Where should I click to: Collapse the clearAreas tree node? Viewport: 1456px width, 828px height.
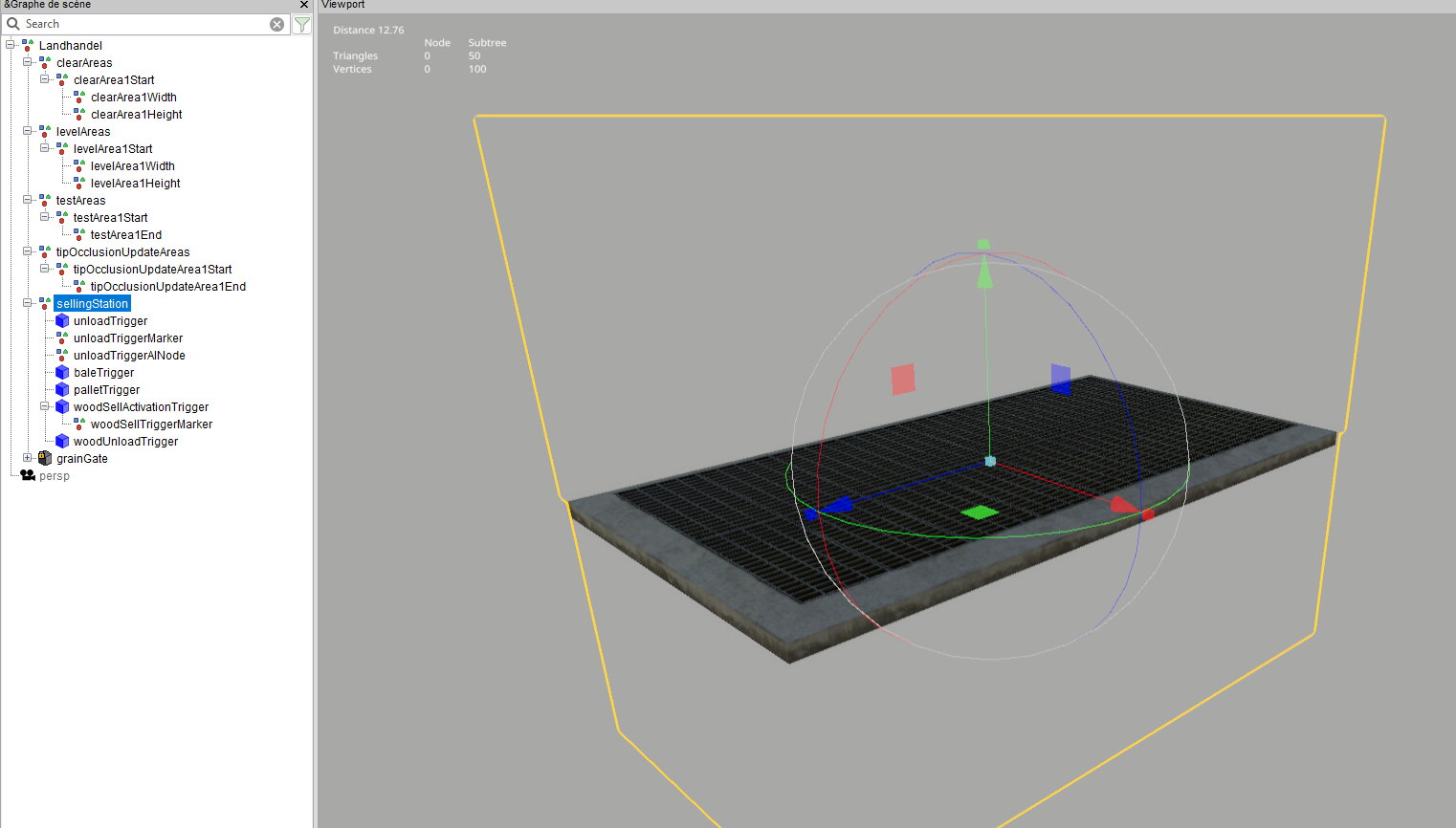tap(28, 63)
